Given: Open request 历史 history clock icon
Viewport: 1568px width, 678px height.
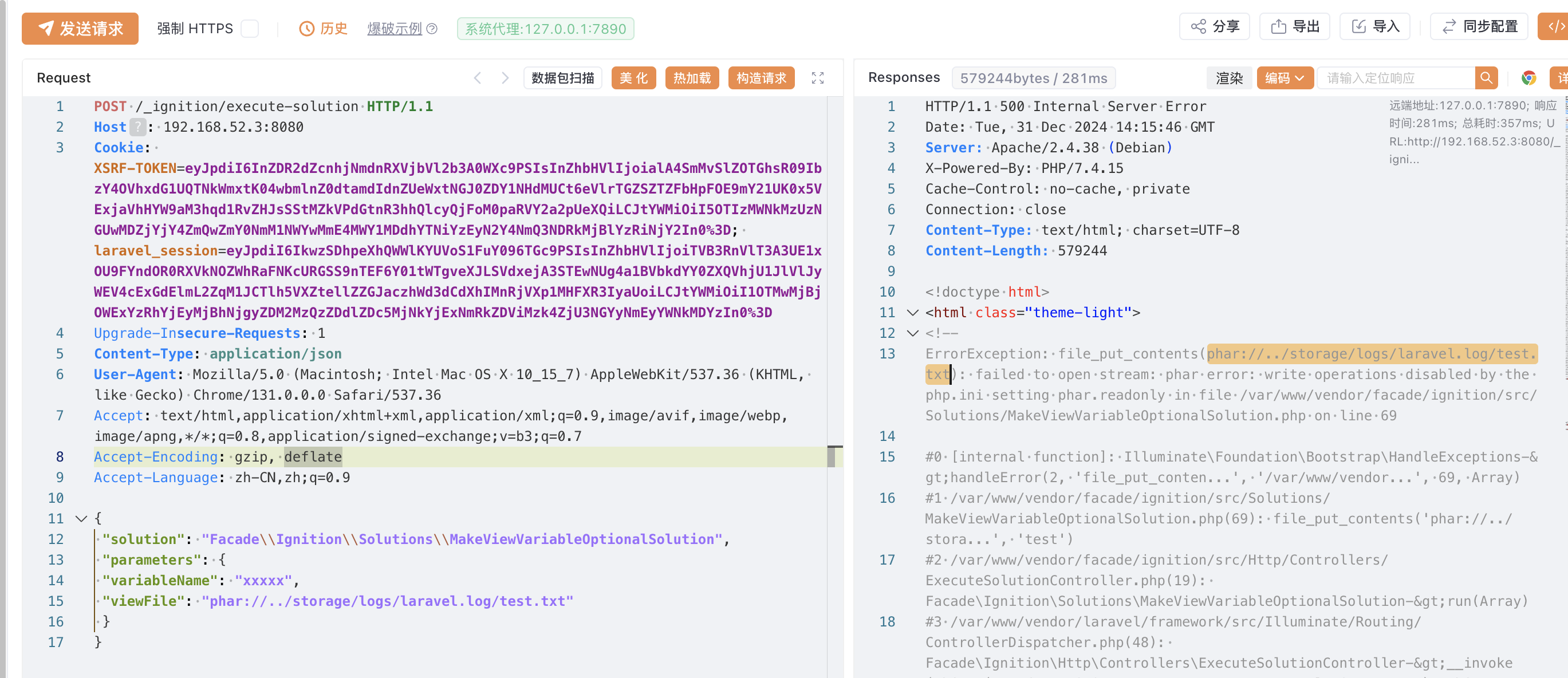Looking at the screenshot, I should coord(307,29).
